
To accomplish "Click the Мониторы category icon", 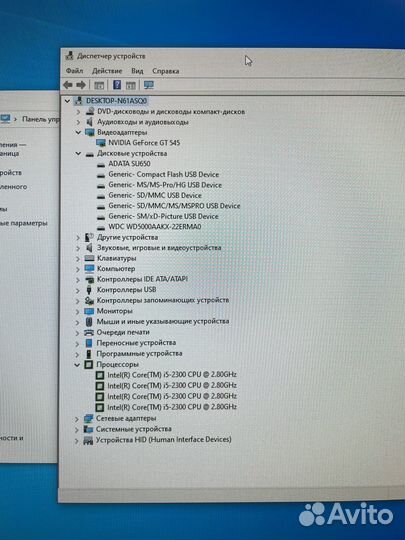I will click(89, 311).
